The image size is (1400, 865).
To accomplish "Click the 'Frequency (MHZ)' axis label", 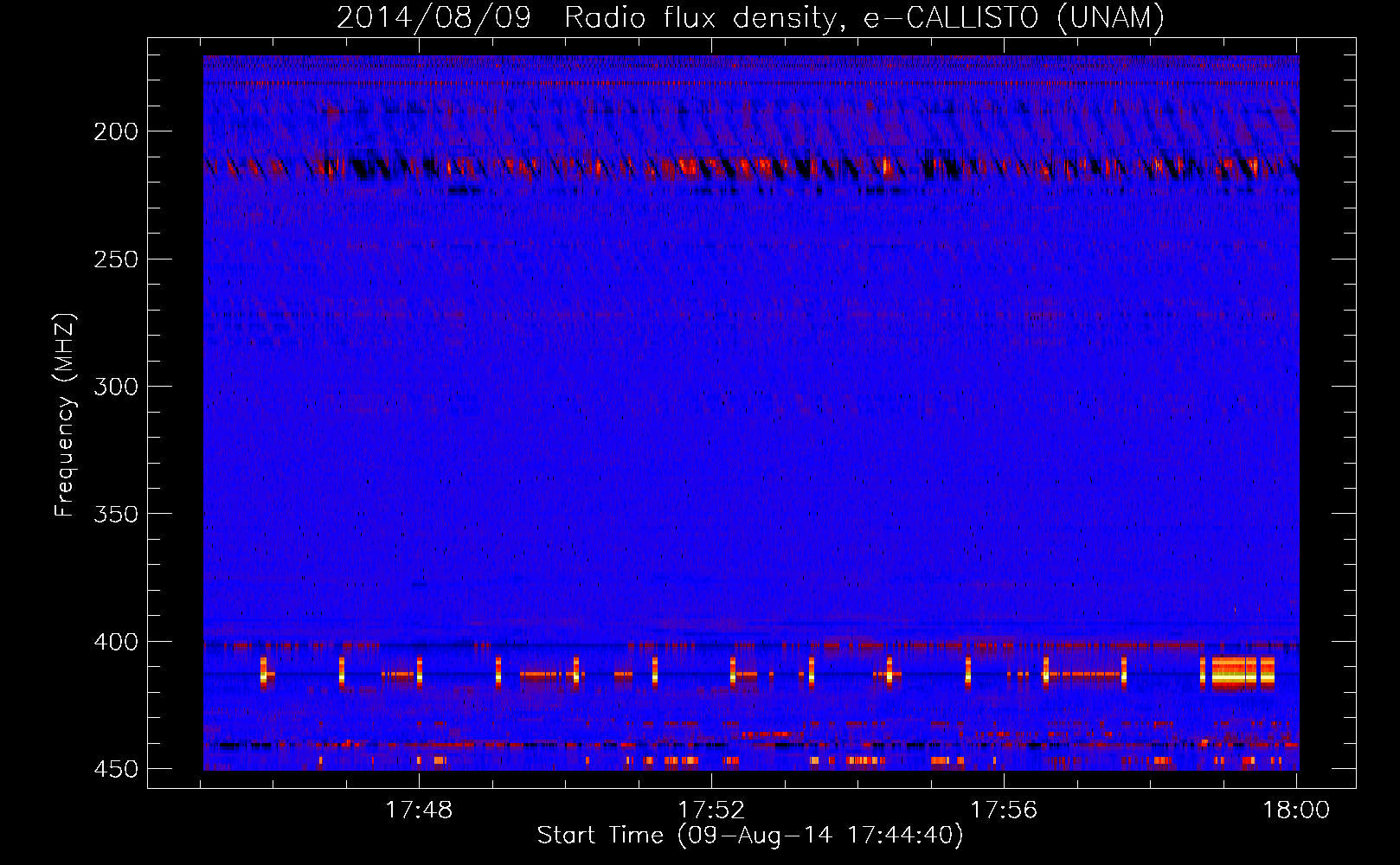I will [x=65, y=415].
